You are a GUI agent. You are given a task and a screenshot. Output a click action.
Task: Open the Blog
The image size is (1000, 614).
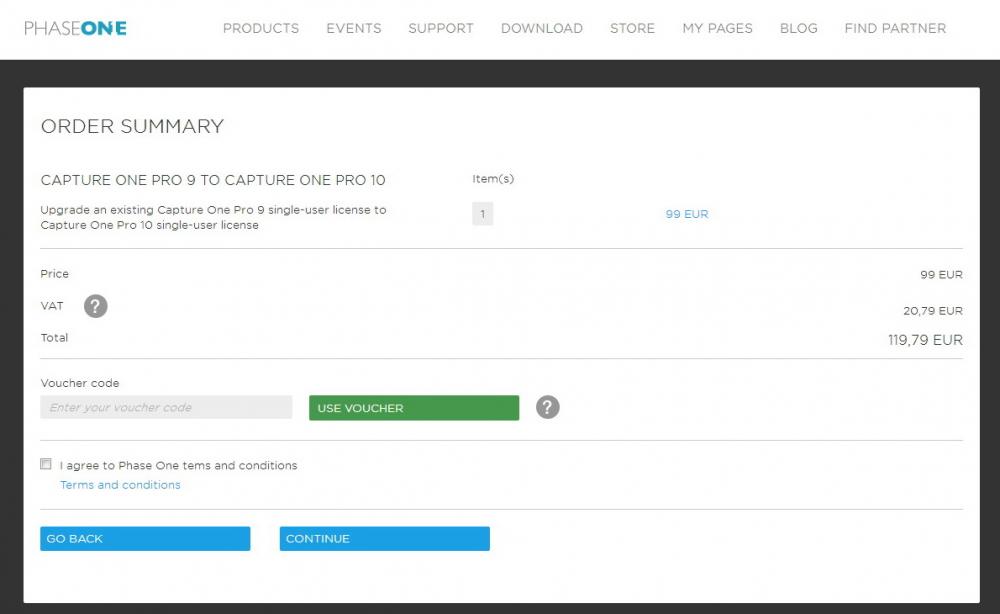(798, 28)
